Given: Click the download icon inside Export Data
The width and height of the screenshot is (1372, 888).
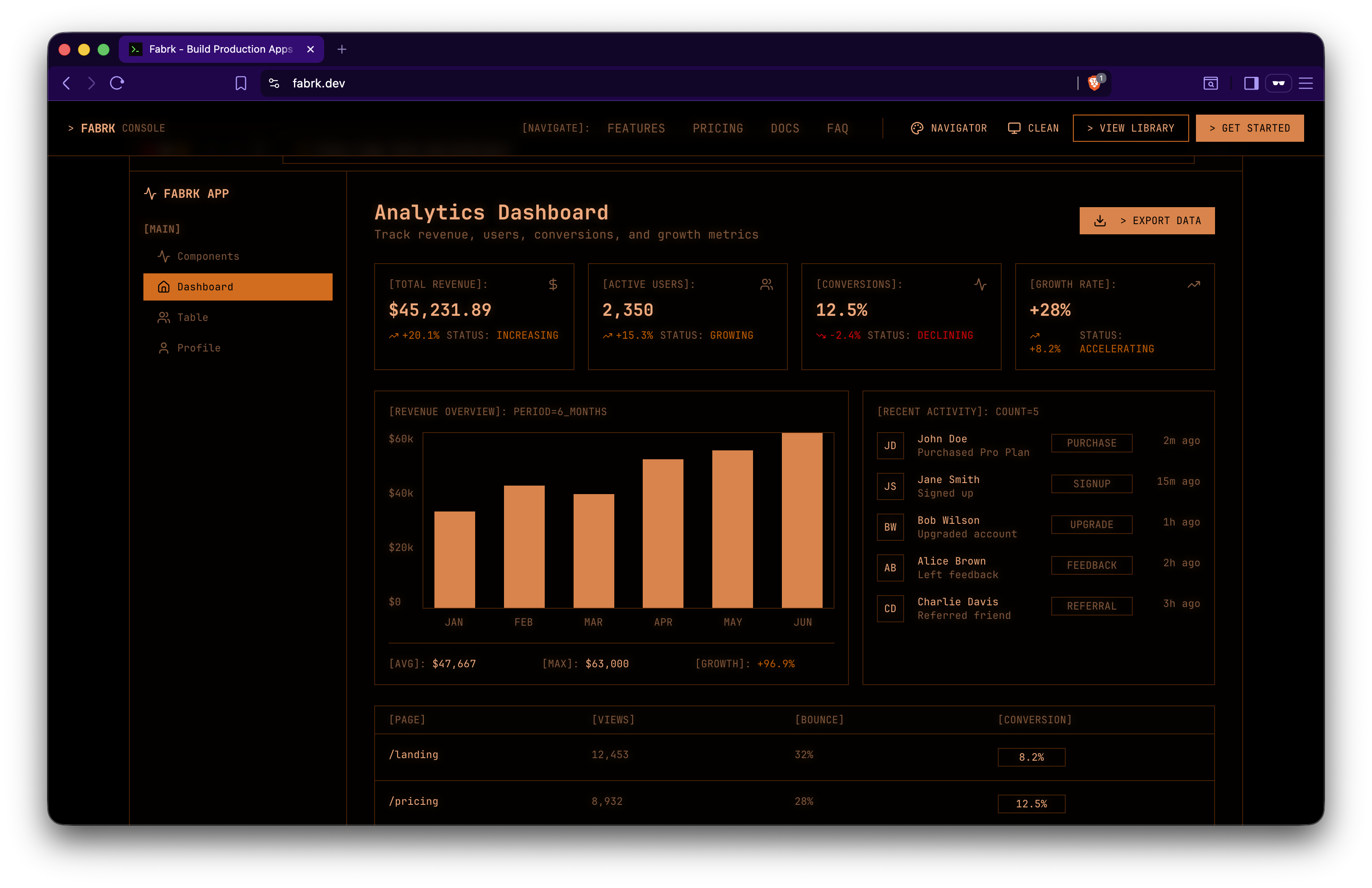Looking at the screenshot, I should click(x=1100, y=220).
